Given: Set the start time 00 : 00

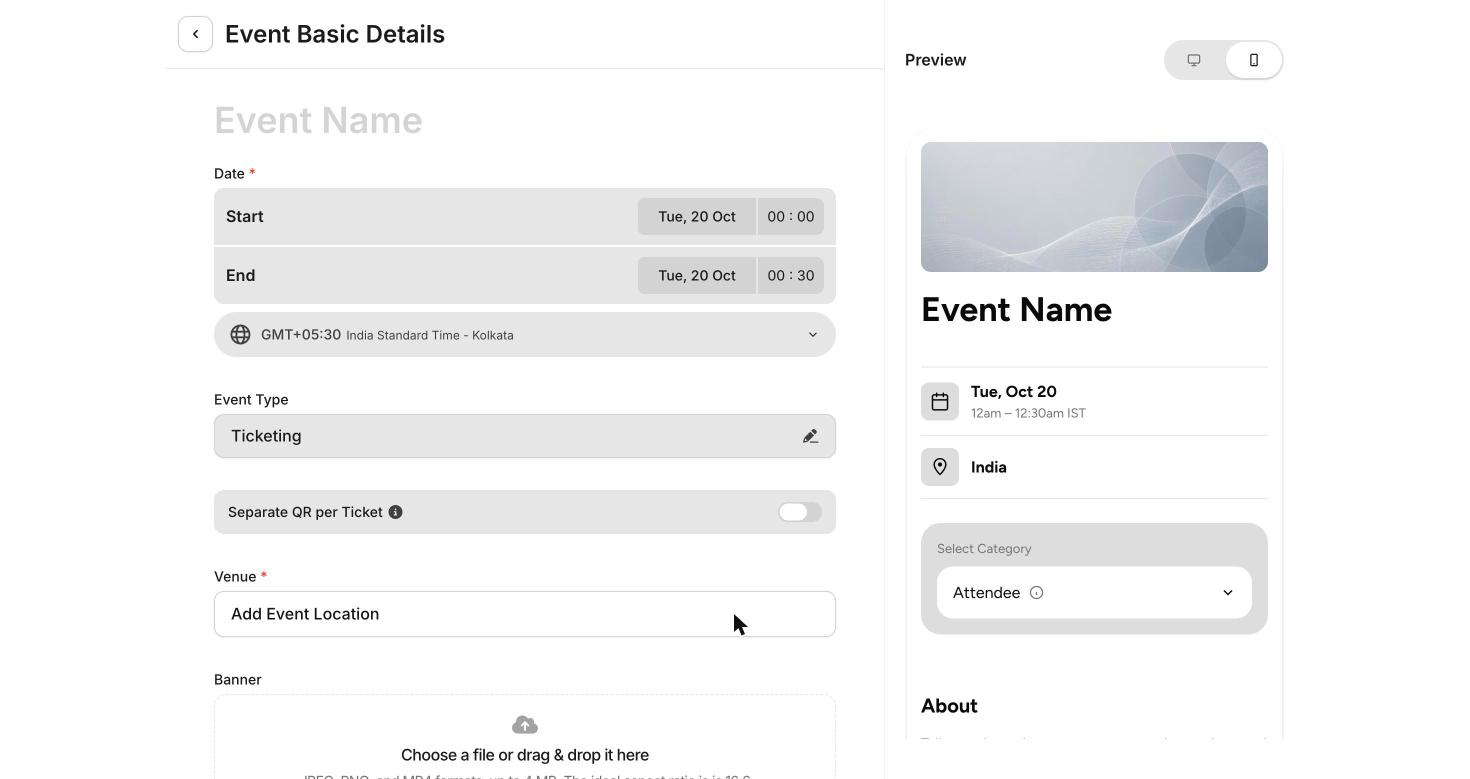Looking at the screenshot, I should [791, 217].
